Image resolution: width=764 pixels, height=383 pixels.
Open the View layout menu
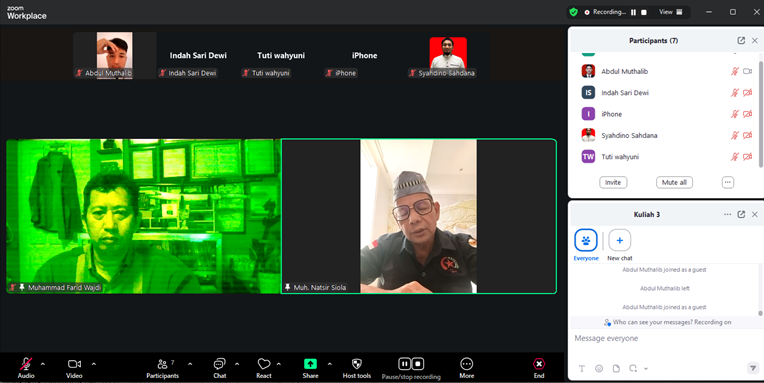coord(671,12)
